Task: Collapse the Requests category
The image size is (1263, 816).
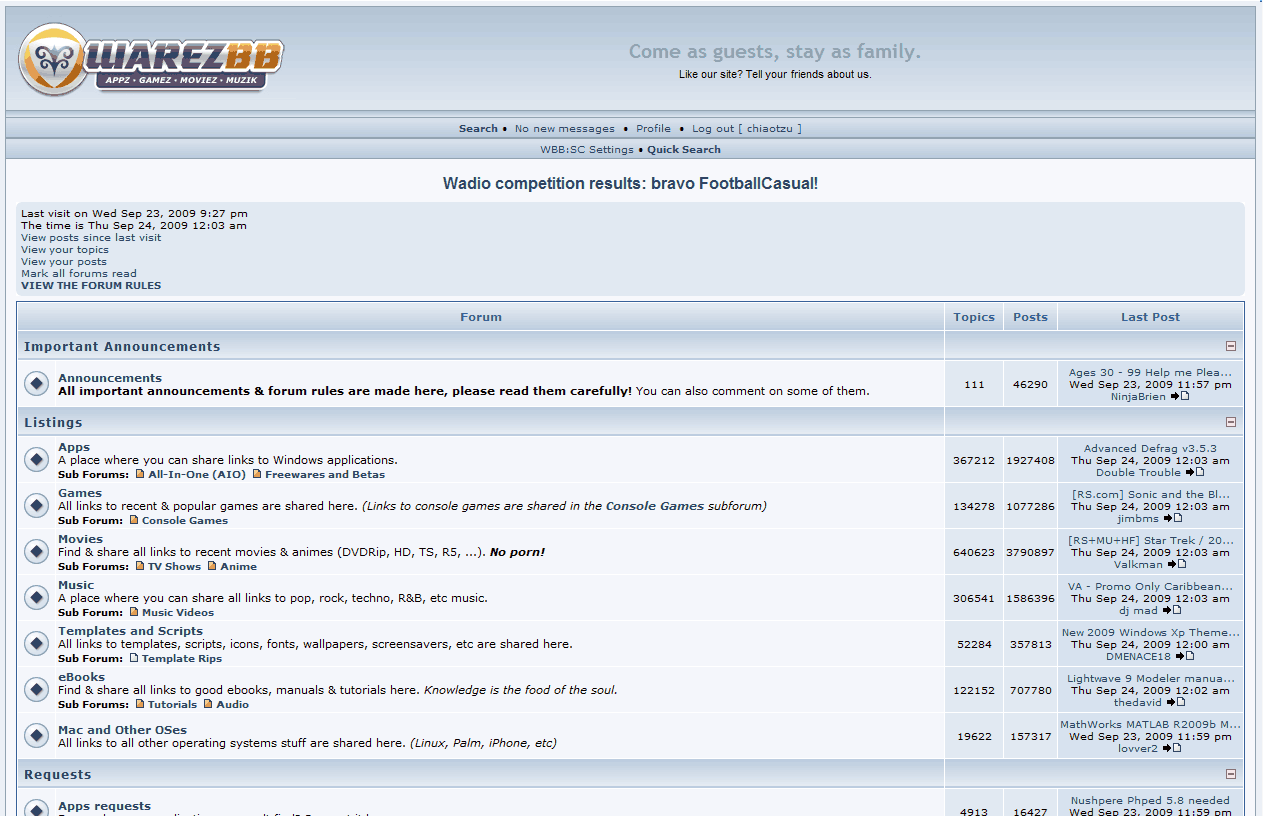Action: (1231, 774)
